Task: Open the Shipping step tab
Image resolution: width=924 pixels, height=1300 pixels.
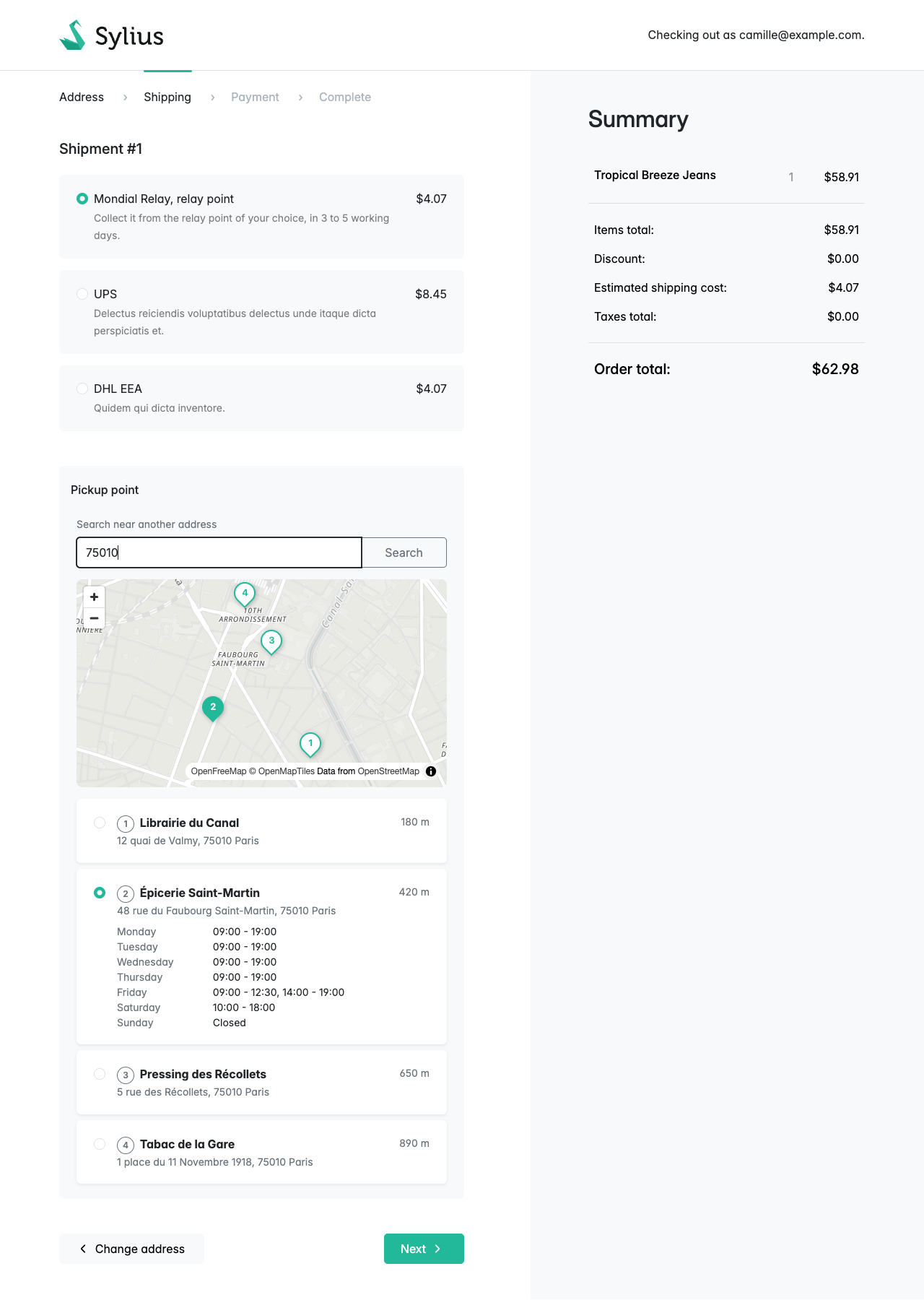Action: [167, 97]
